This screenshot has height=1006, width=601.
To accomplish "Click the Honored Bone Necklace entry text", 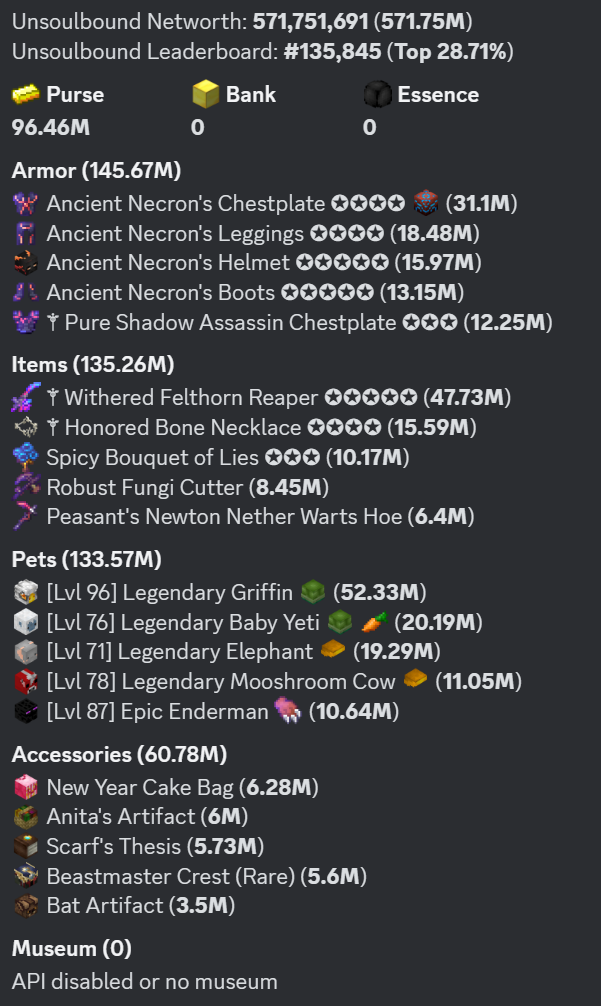I will (x=222, y=428).
